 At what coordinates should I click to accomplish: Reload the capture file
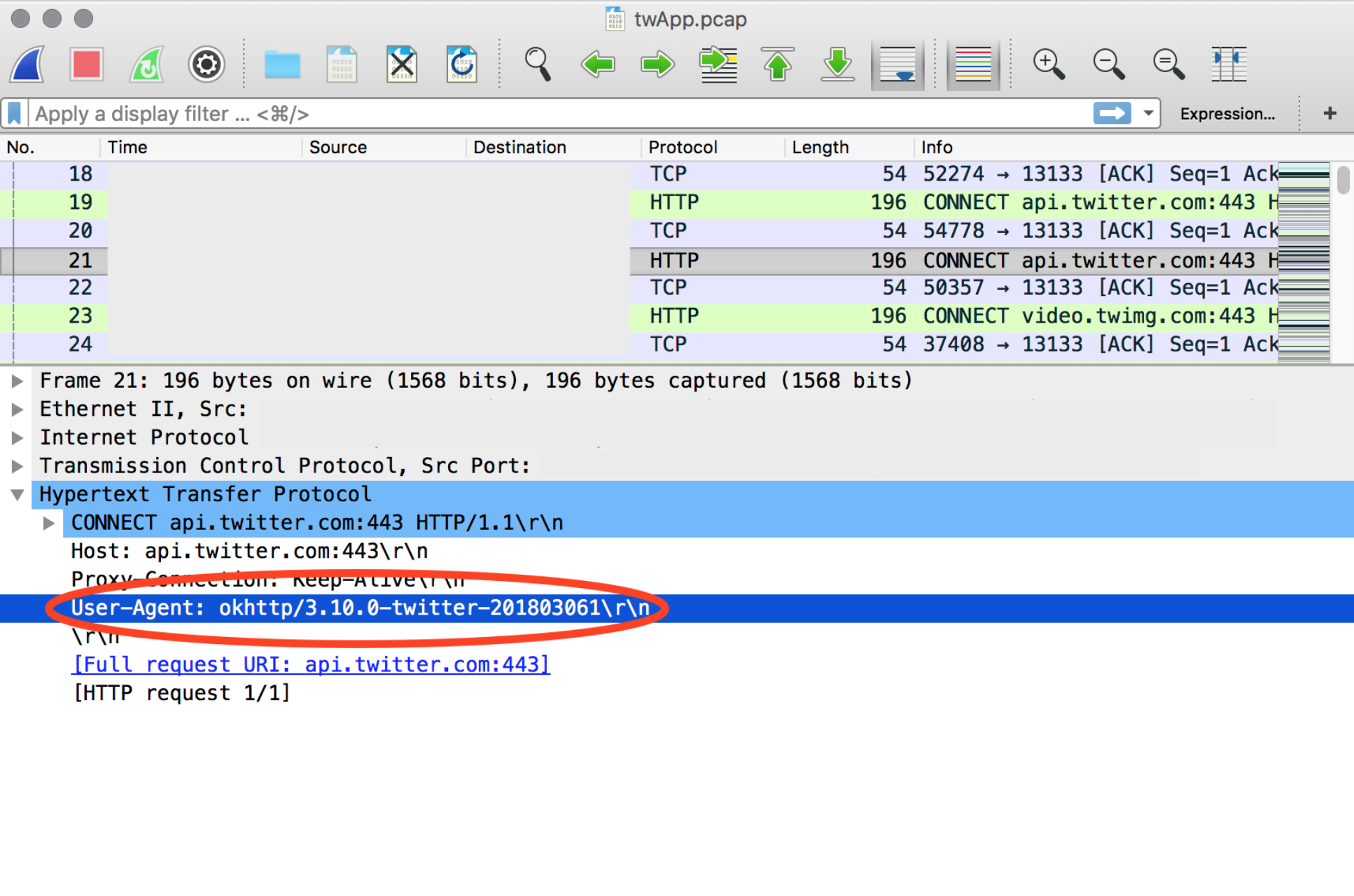(462, 64)
